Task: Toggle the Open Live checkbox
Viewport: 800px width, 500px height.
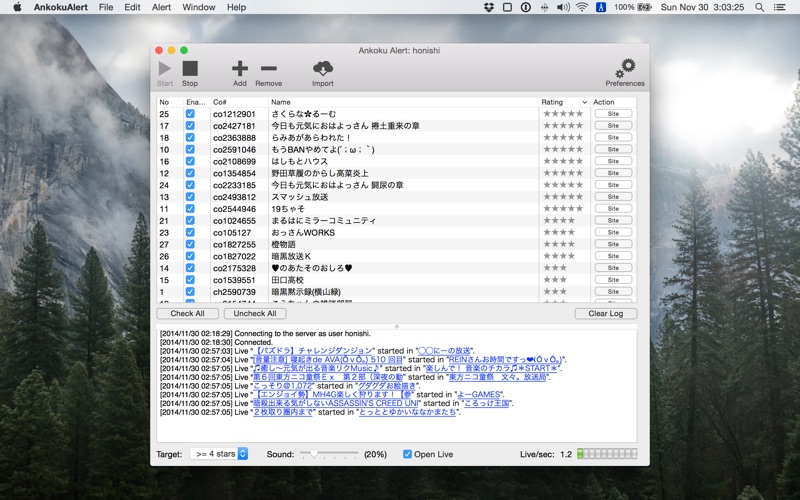Action: pos(407,454)
